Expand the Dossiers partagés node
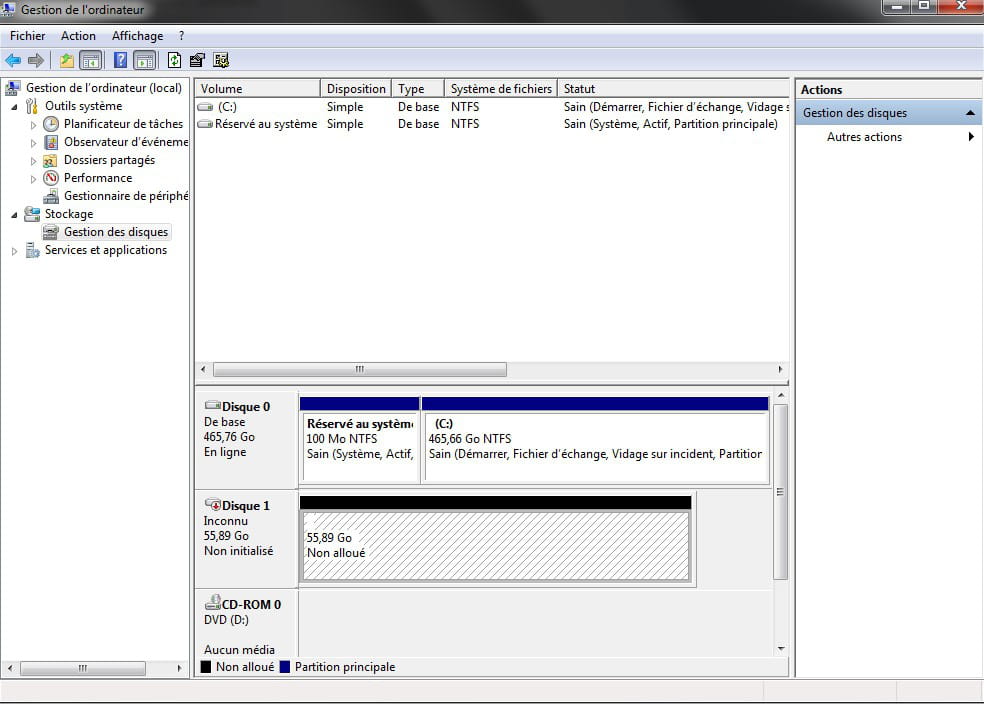This screenshot has width=984, height=704. coord(33,161)
